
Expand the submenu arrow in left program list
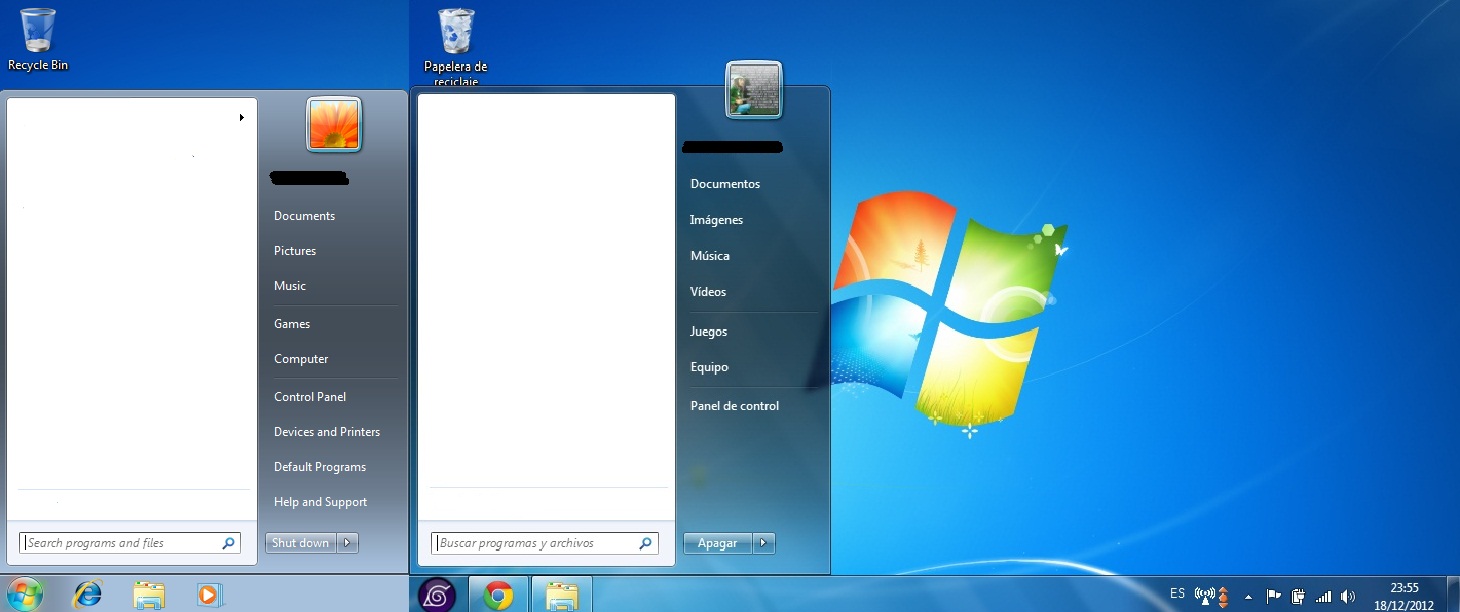241,118
